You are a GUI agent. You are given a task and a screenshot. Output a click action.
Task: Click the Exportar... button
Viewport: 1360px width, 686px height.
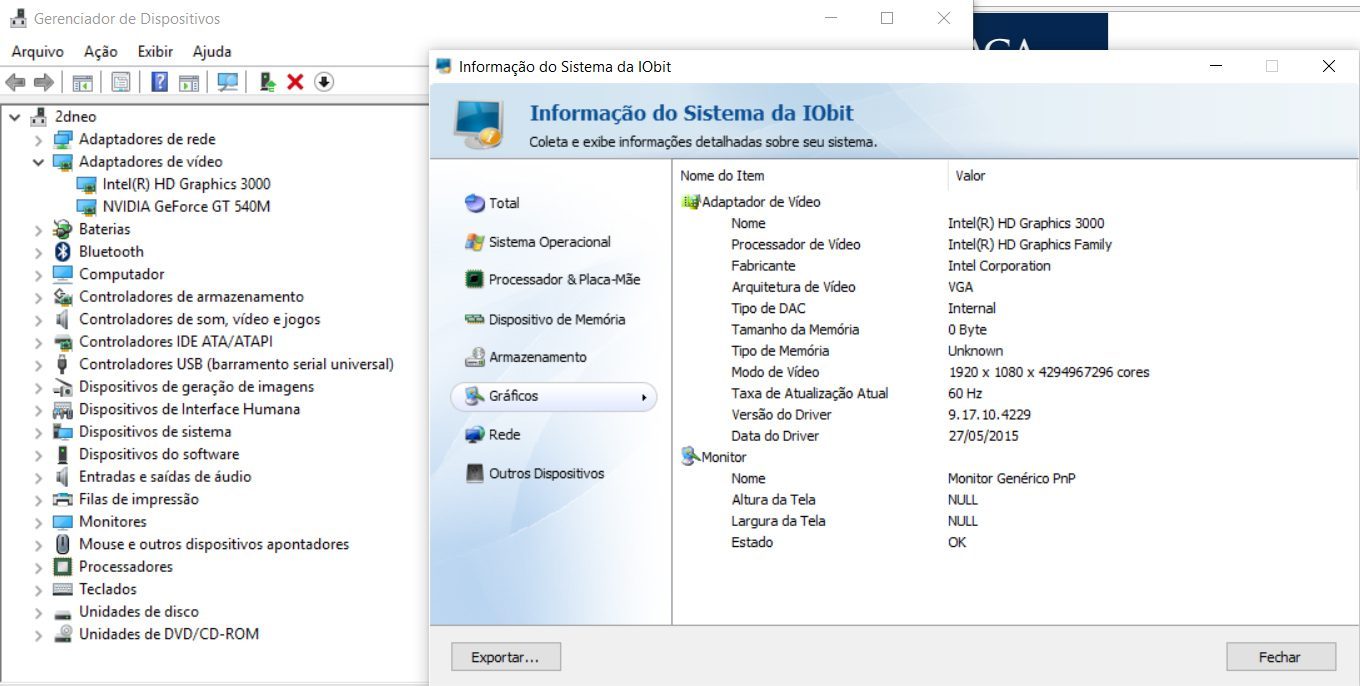click(505, 657)
